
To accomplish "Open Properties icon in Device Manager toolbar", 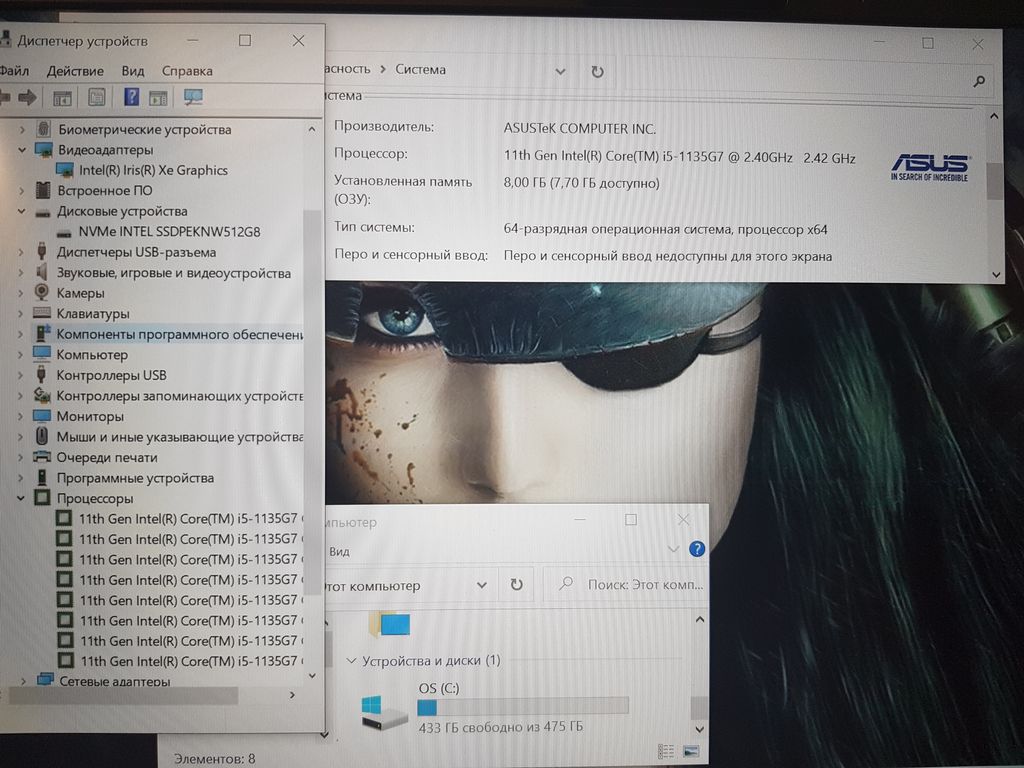I will (x=96, y=97).
